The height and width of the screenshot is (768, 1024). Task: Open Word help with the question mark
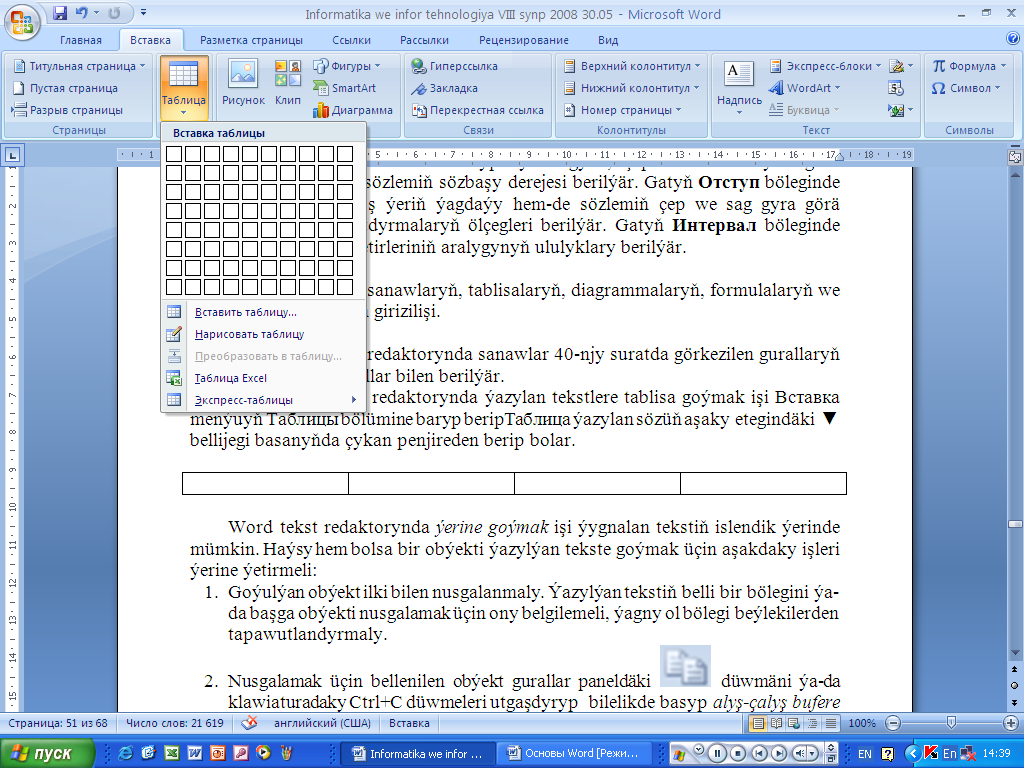click(1013, 39)
